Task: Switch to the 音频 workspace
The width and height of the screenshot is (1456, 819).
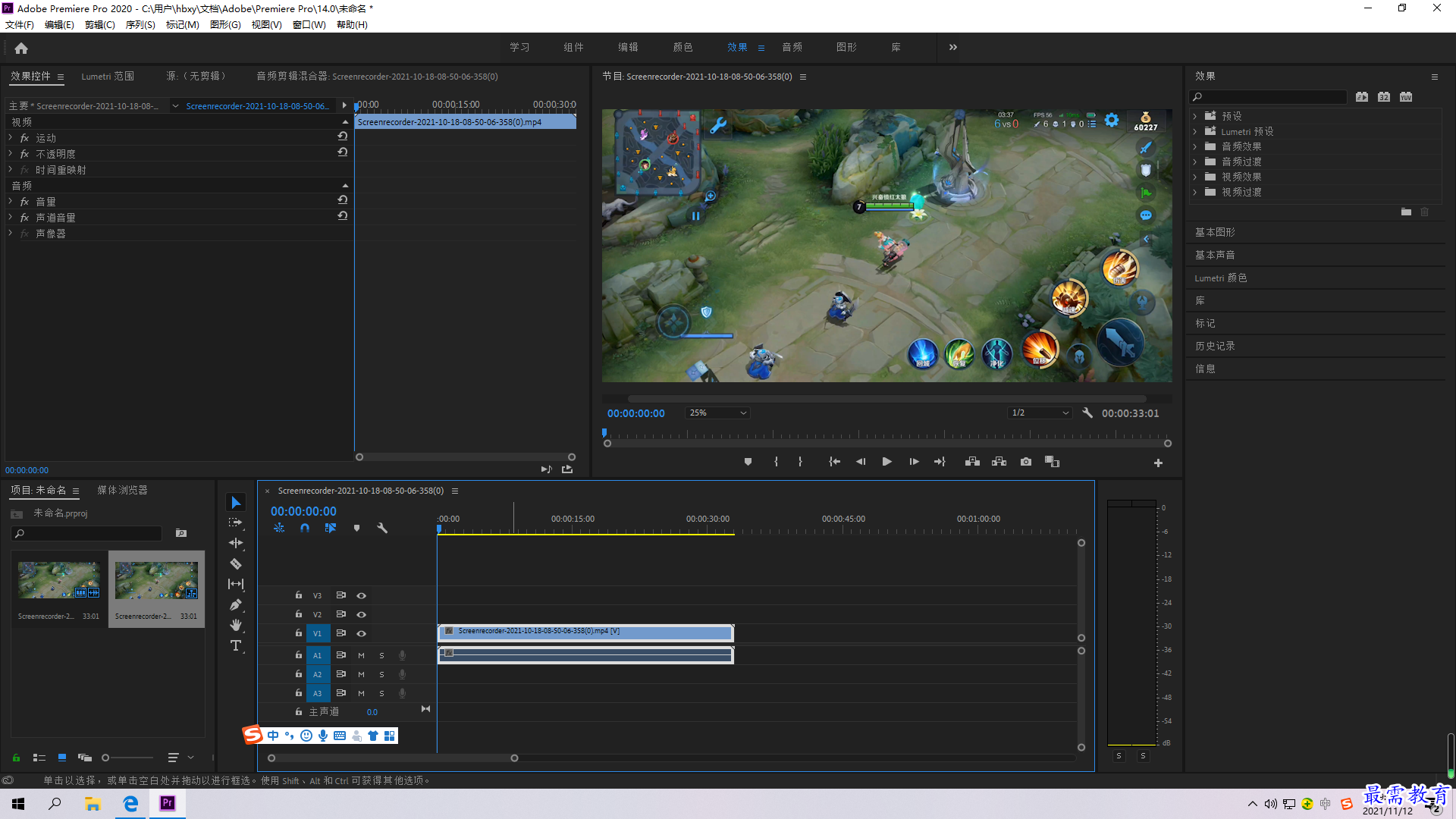Action: pos(792,47)
